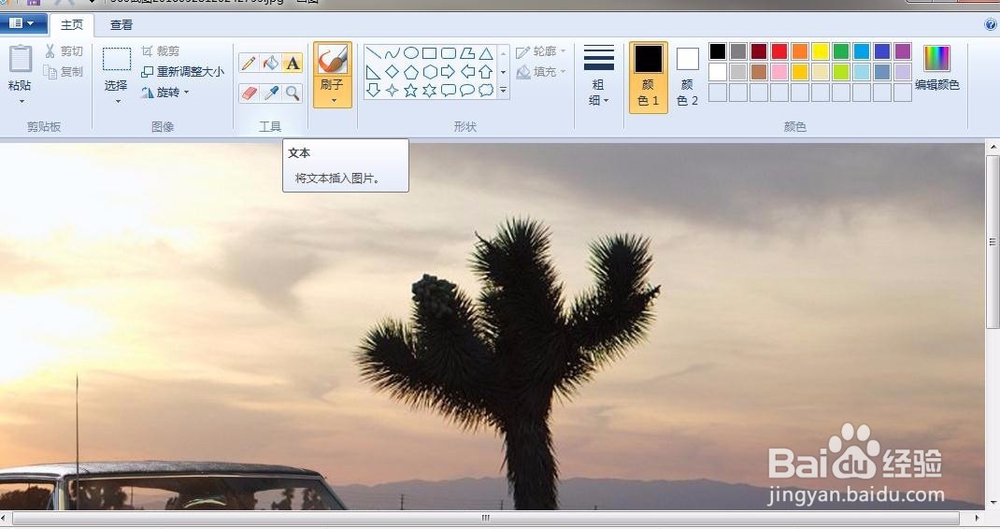The height and width of the screenshot is (529, 1000).
Task: Choose the Left arrow shape
Action: point(467,71)
